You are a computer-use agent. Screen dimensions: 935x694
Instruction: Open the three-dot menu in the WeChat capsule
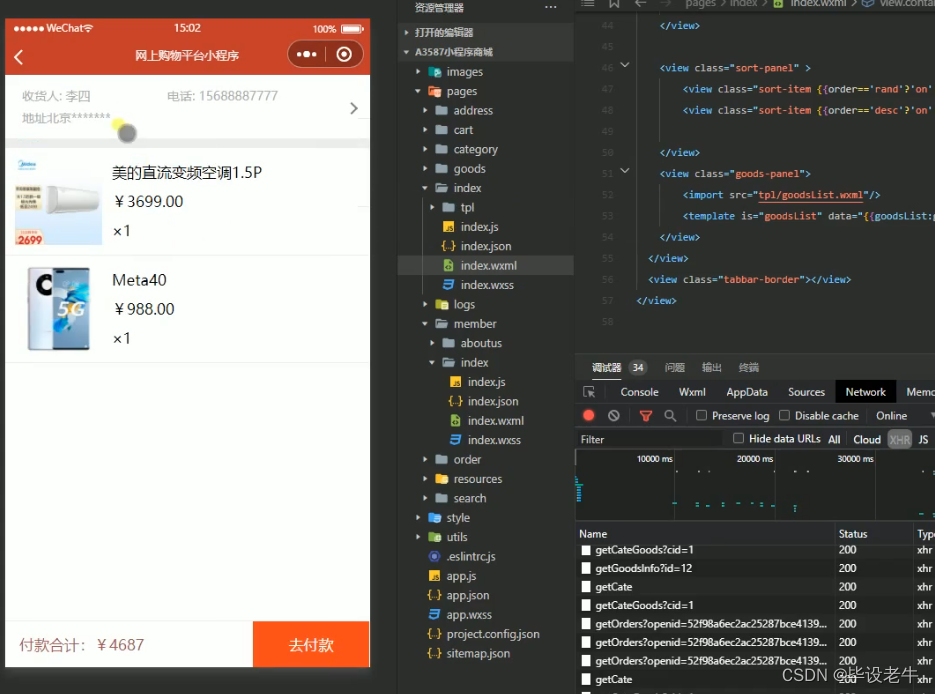coord(306,54)
